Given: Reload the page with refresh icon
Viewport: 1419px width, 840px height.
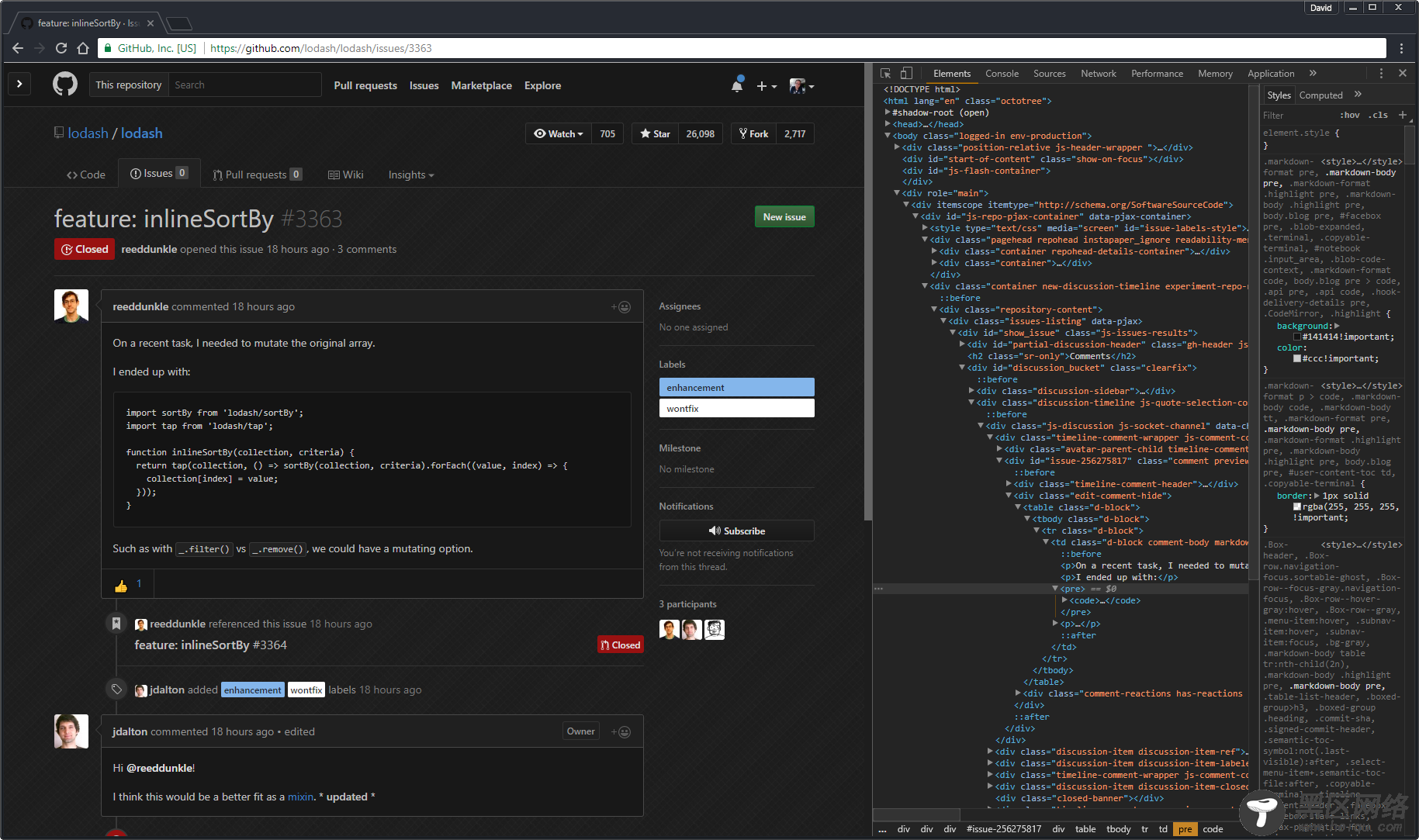Looking at the screenshot, I should click(x=61, y=48).
